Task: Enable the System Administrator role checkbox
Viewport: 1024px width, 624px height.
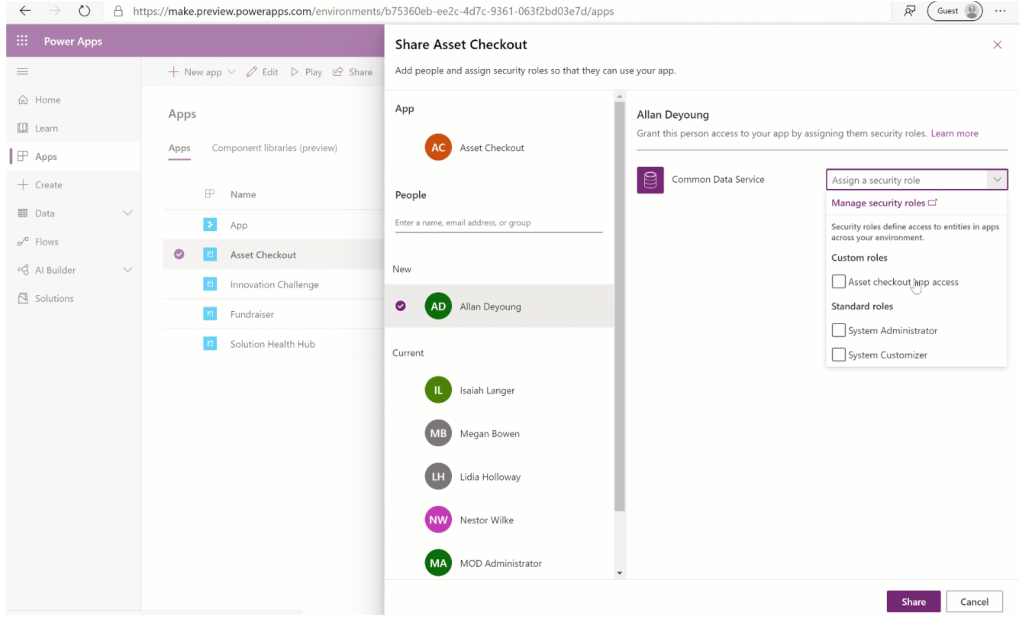Action: (839, 330)
